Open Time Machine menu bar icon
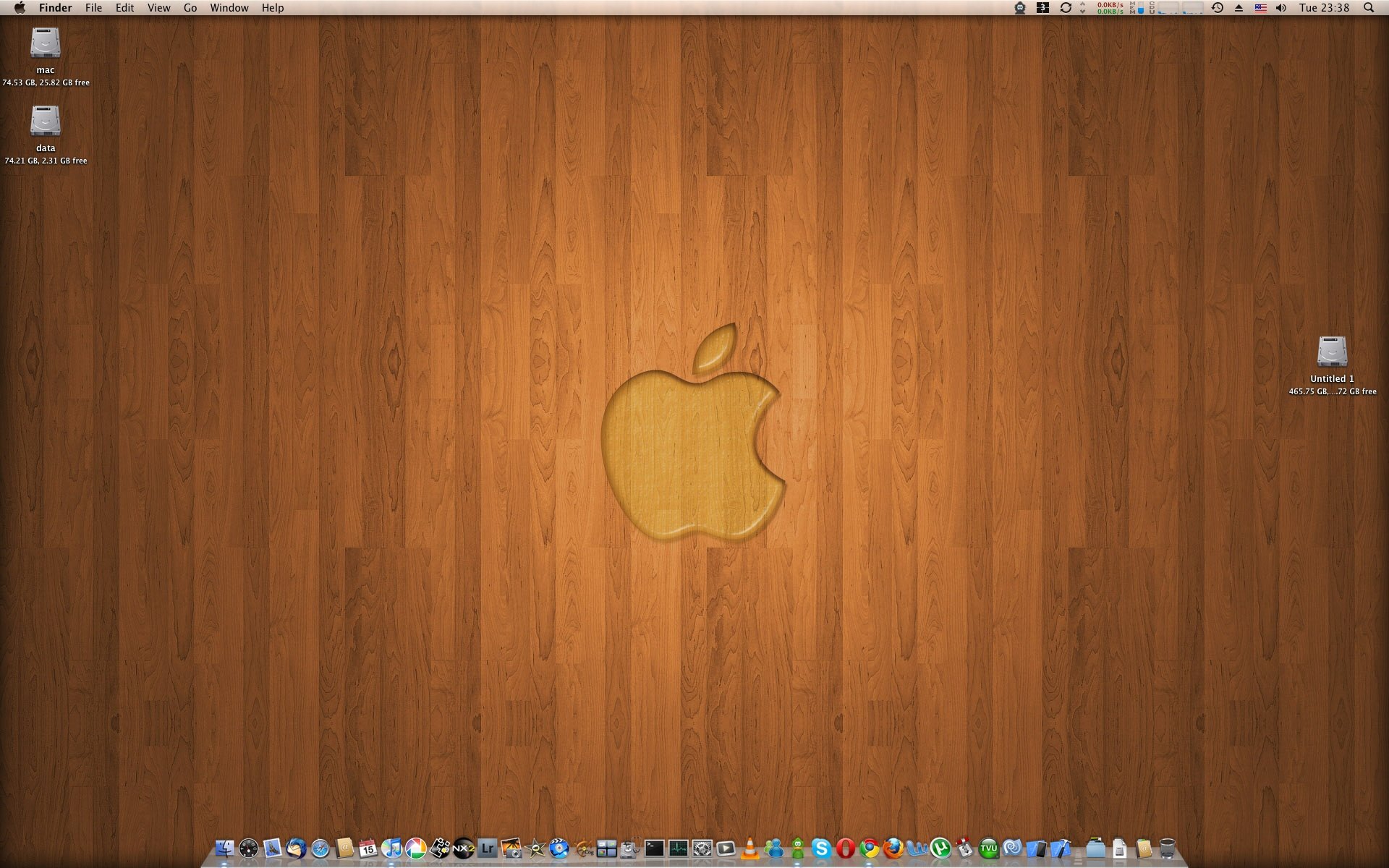1389x868 pixels. coord(1218,8)
